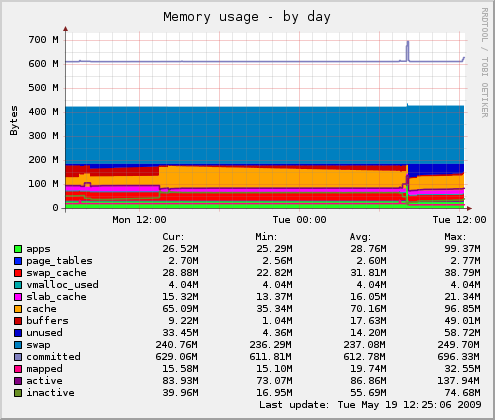Click the Mon 12:00 time axis label

pyautogui.click(x=139, y=220)
